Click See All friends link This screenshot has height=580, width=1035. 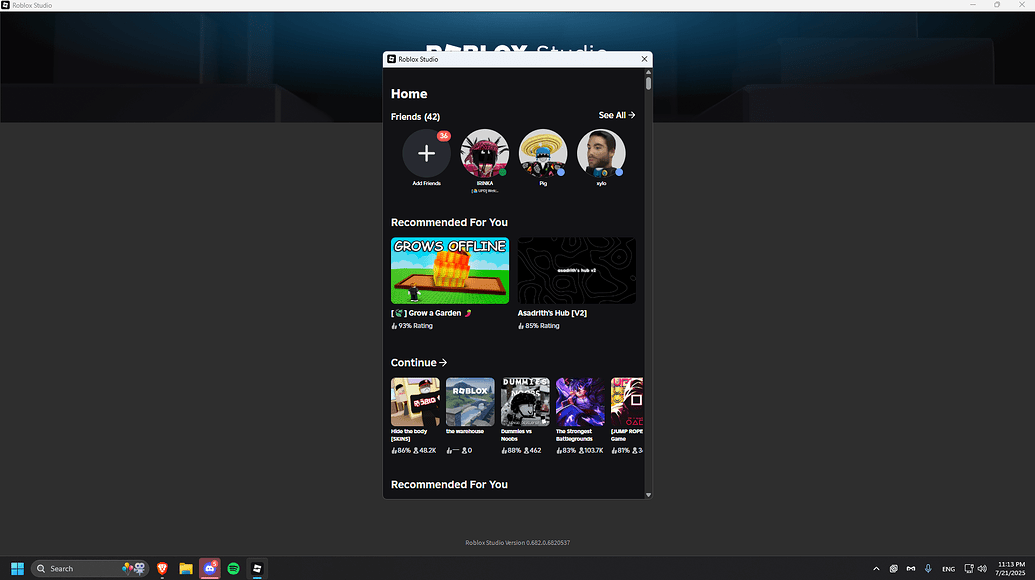[x=617, y=115]
